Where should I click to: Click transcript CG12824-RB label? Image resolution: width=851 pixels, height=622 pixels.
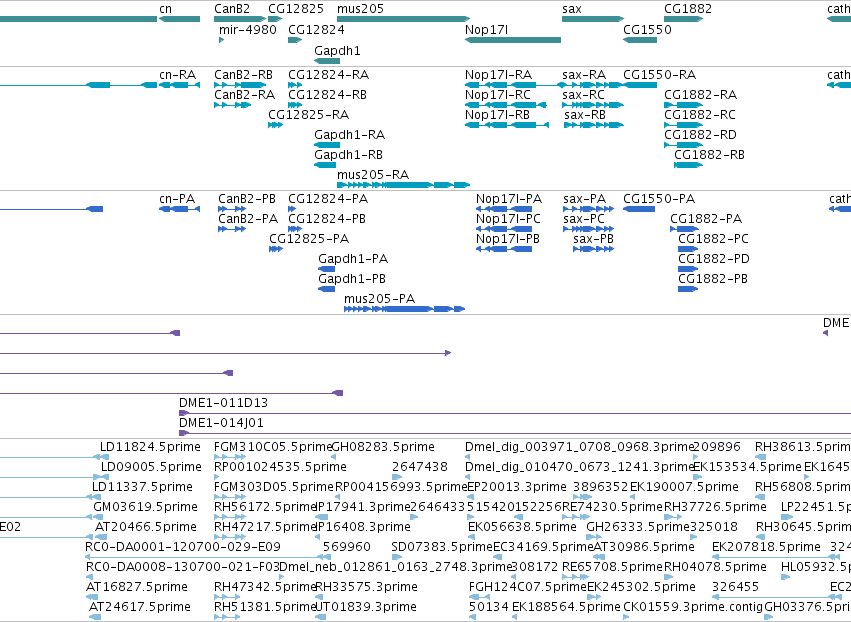[327, 94]
